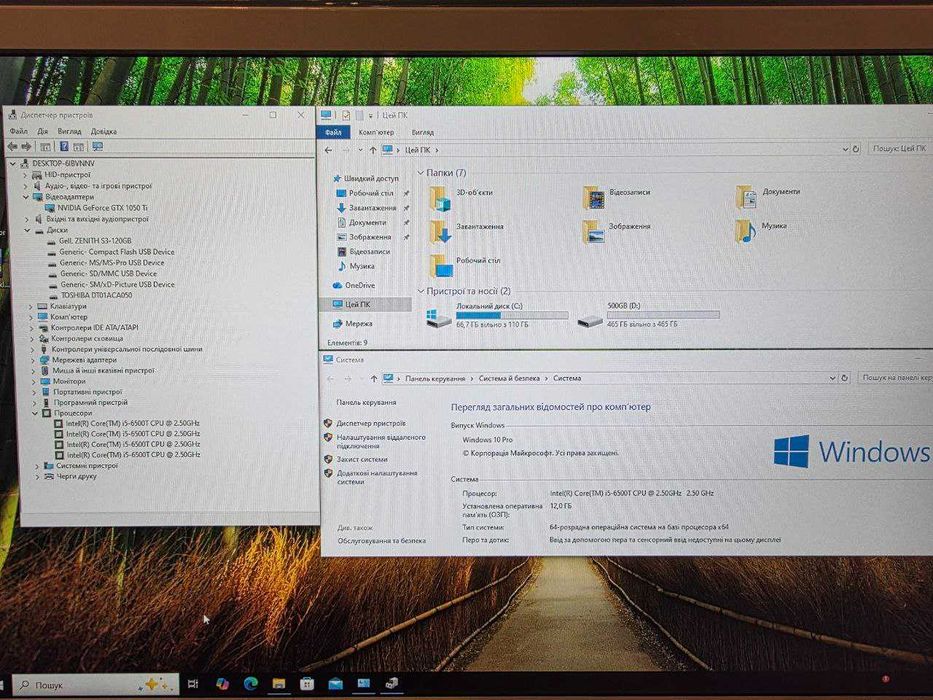The height and width of the screenshot is (700, 933).
Task: Click the Up arrow in File Explorer
Action: (372, 150)
